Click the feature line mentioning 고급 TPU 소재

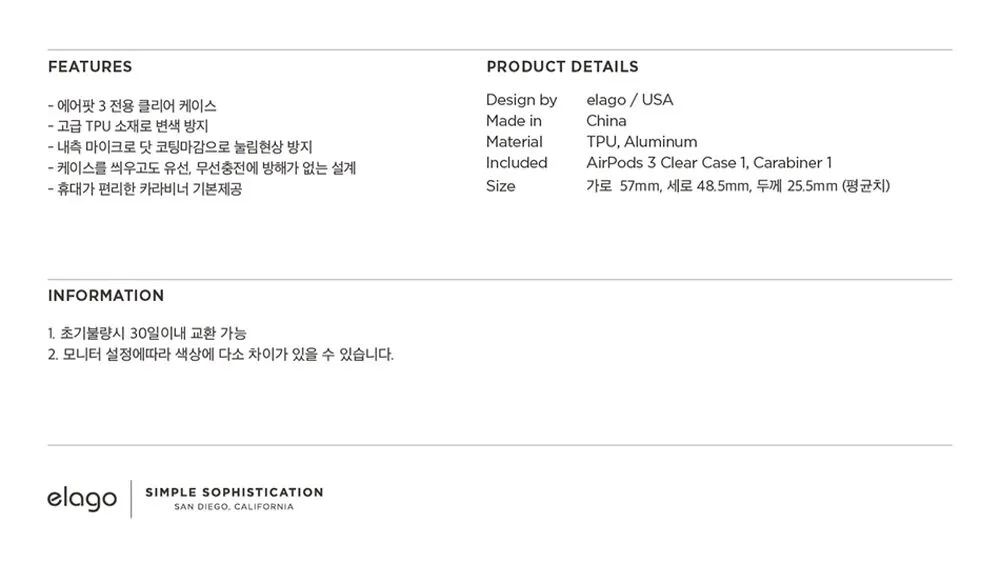(127, 127)
